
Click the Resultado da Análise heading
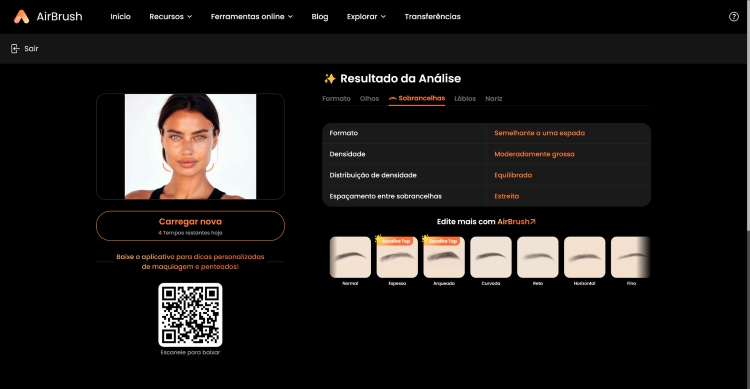(x=400, y=78)
